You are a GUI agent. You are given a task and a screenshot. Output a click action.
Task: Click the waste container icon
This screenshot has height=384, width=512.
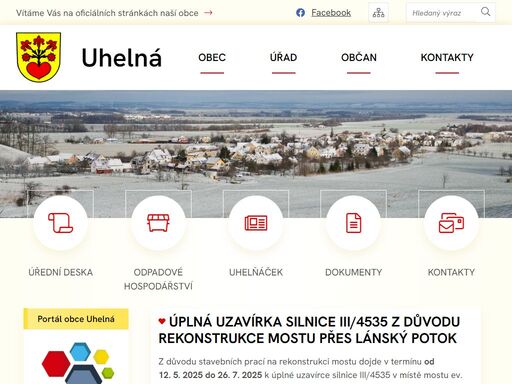point(158,223)
